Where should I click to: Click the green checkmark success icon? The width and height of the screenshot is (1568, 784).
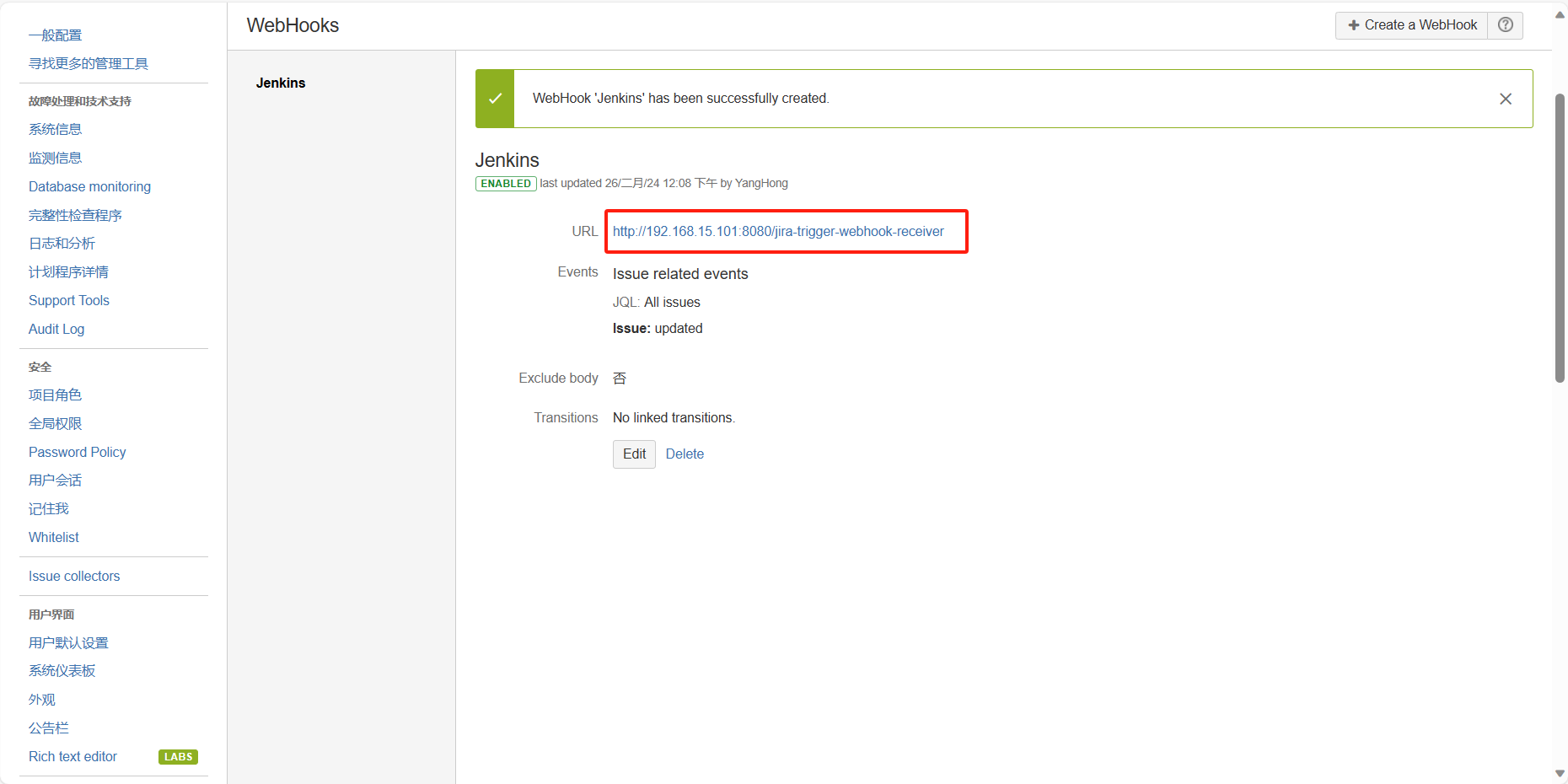pos(495,99)
